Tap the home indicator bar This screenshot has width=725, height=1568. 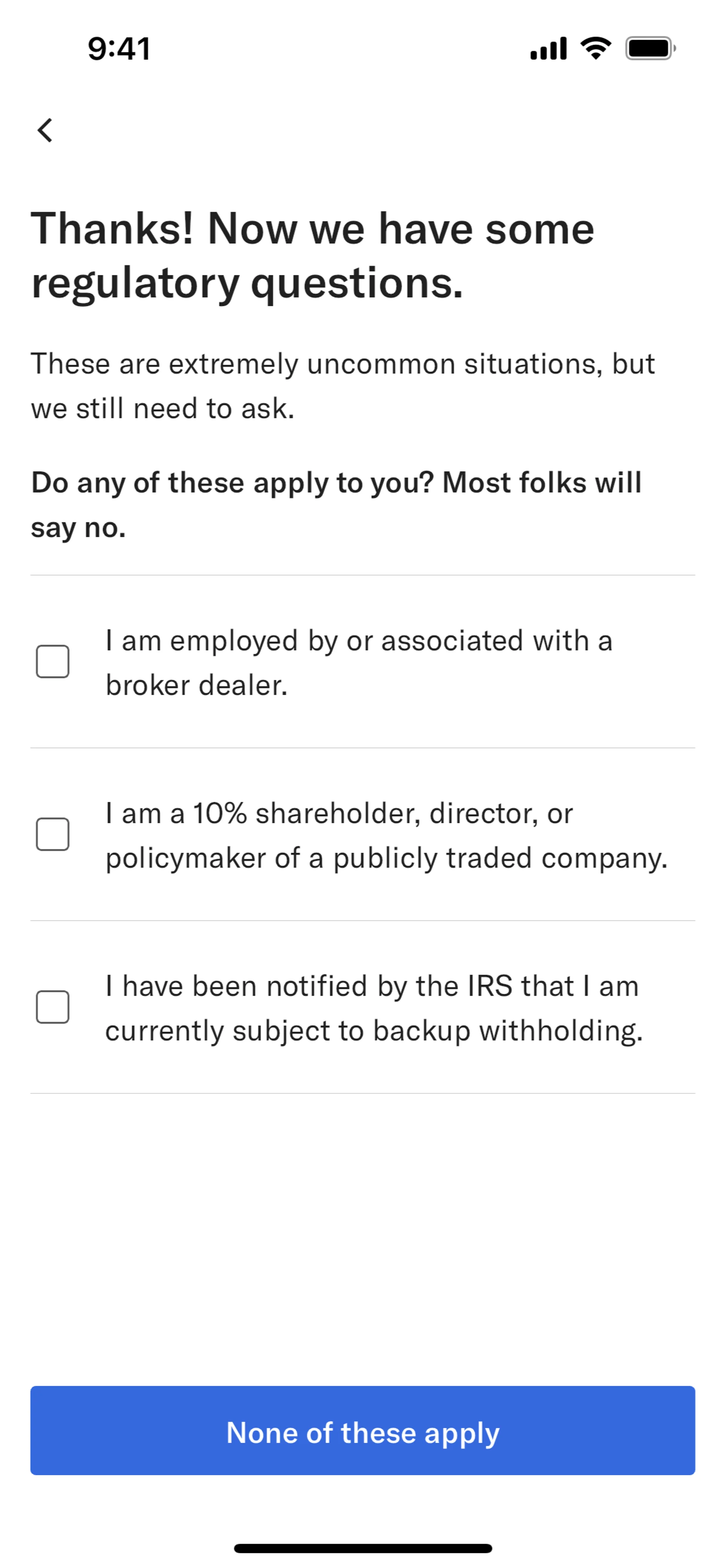[363, 1548]
